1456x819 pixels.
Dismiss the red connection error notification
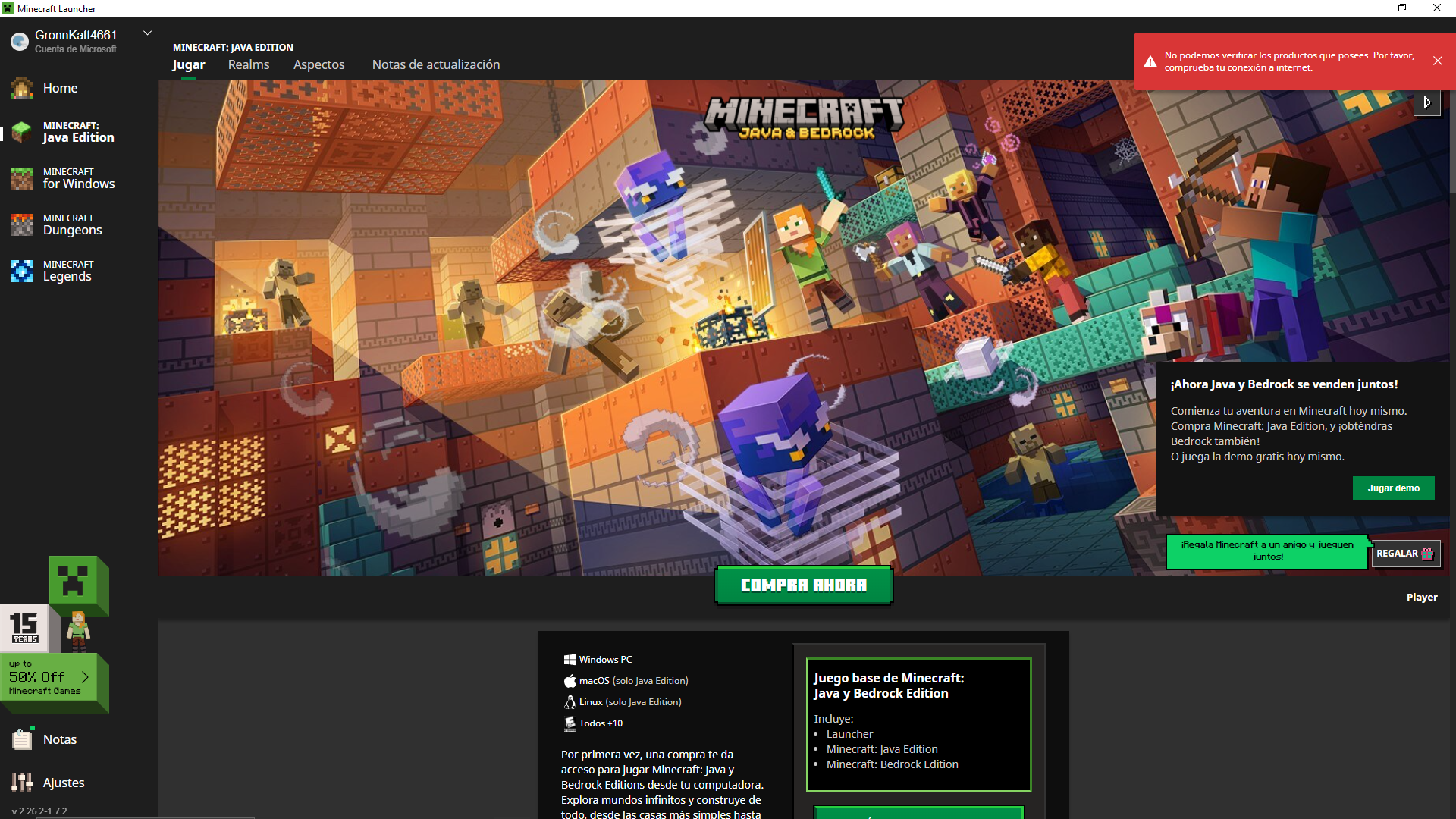(x=1437, y=61)
